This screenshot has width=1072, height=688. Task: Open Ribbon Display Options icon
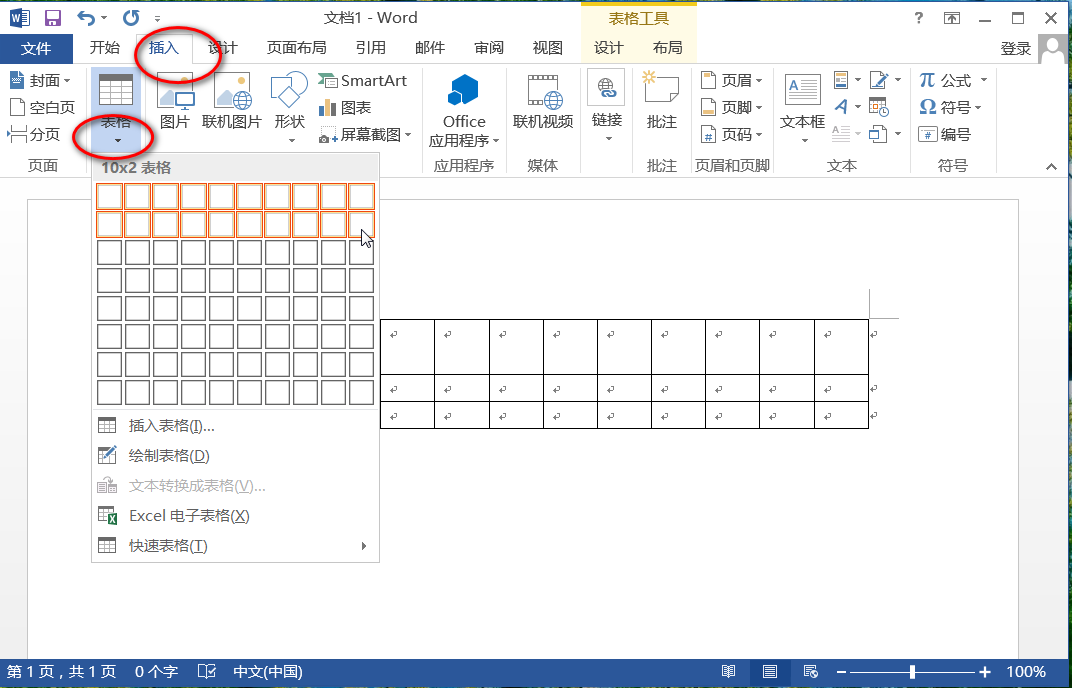click(x=952, y=18)
